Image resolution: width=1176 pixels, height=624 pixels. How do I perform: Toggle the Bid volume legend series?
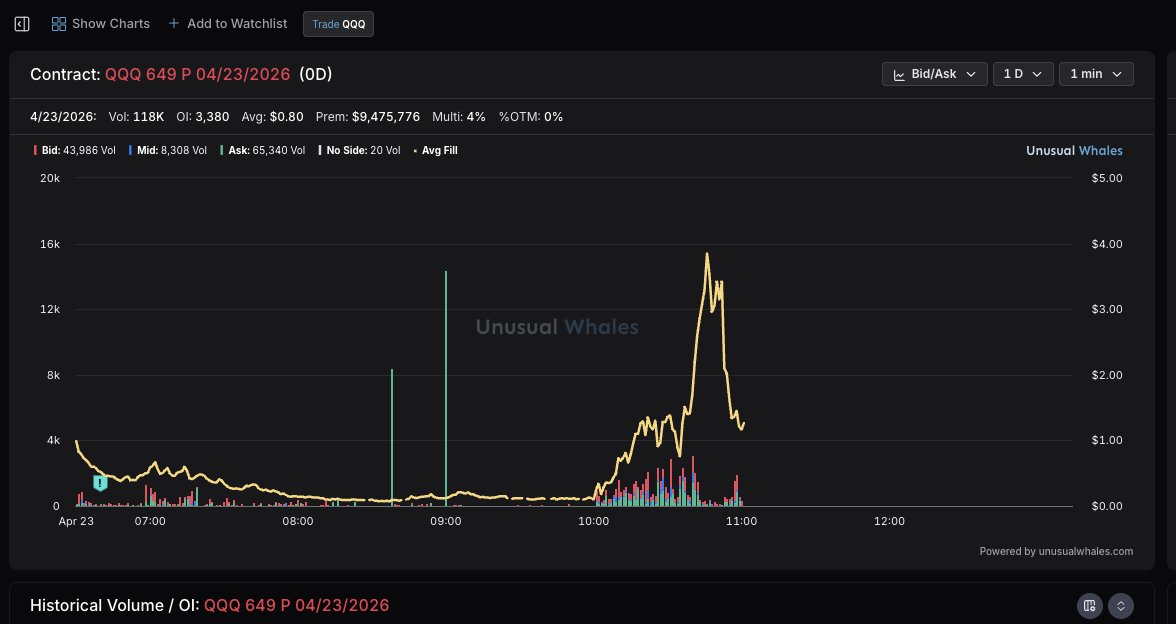[75, 150]
